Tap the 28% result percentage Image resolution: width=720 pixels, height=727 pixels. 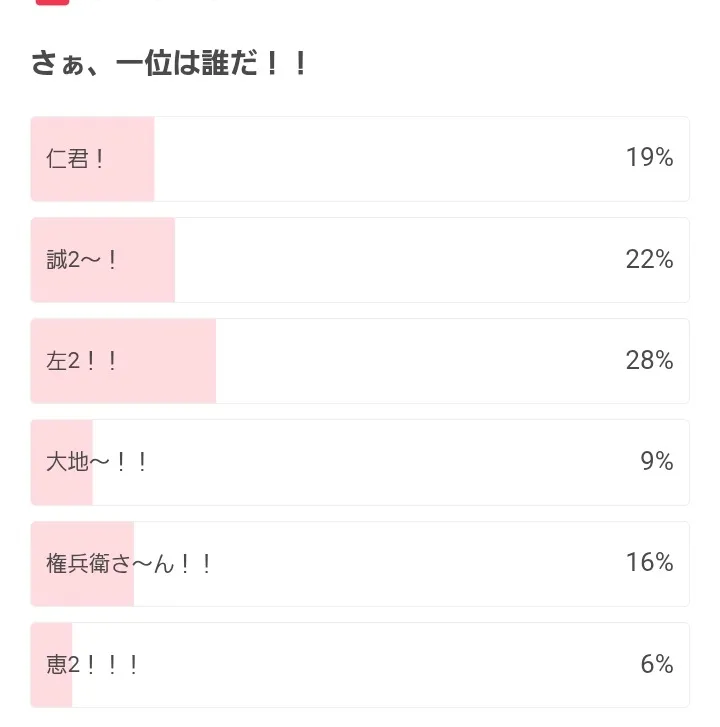pos(649,361)
